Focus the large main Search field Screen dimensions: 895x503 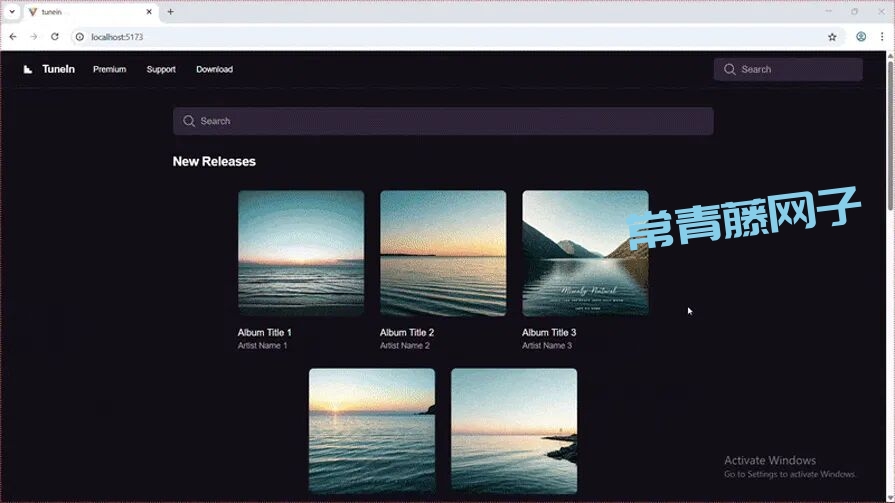click(x=450, y=121)
